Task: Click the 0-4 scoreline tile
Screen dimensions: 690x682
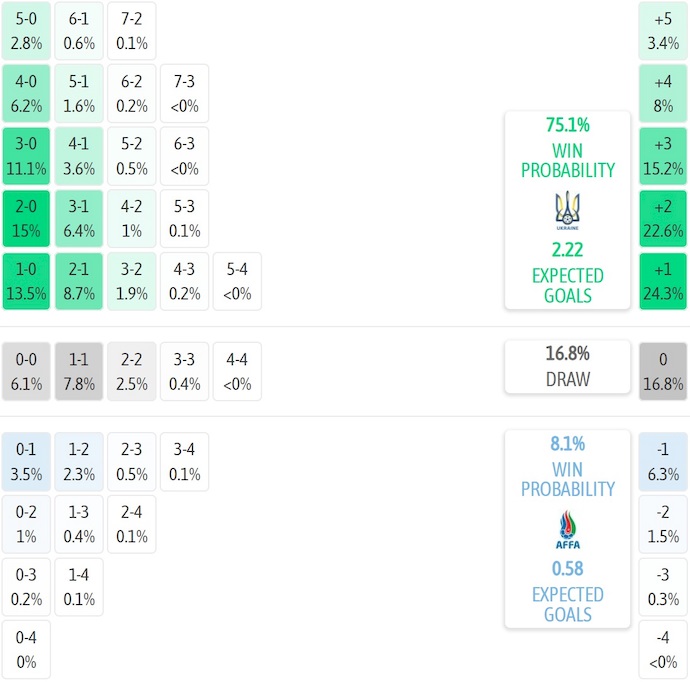Action: pos(26,649)
